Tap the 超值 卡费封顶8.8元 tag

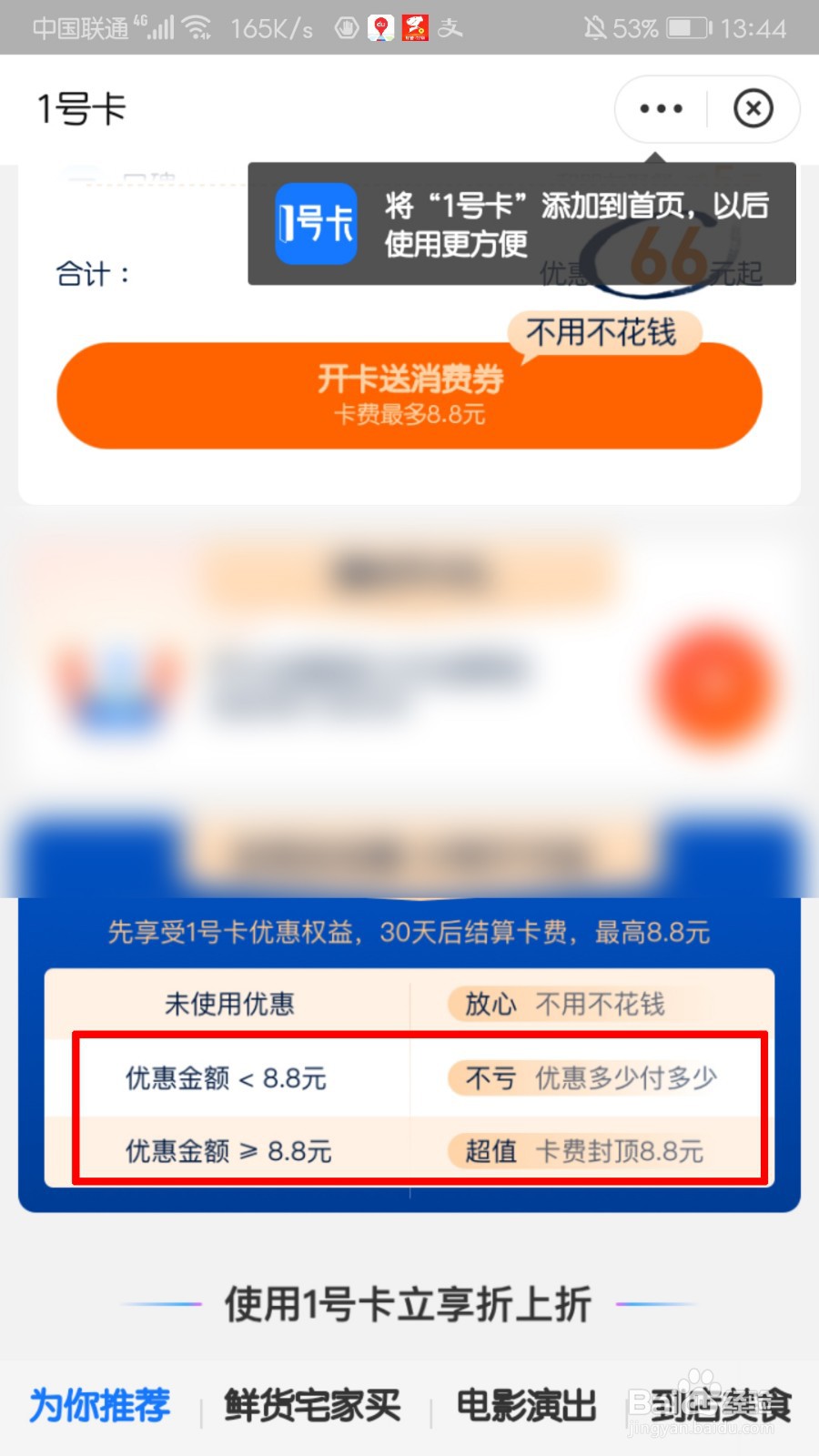(577, 1151)
